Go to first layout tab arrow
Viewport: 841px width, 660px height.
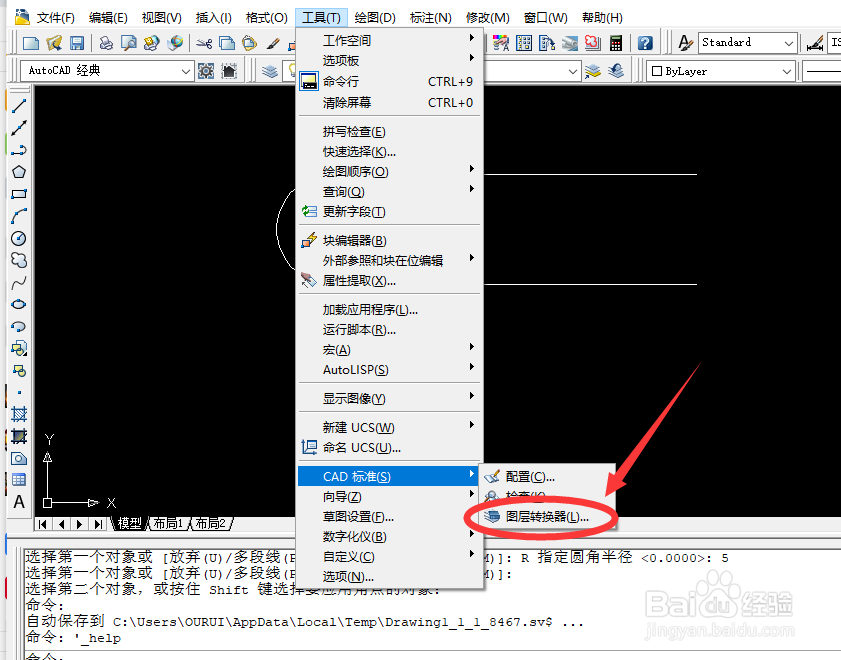coord(43,524)
